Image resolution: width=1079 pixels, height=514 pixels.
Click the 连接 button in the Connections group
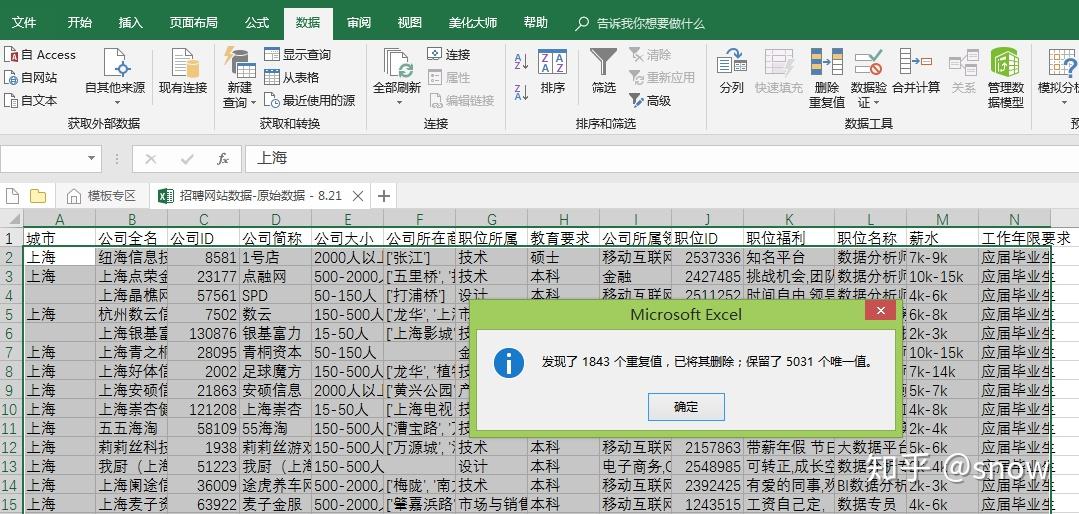click(449, 54)
